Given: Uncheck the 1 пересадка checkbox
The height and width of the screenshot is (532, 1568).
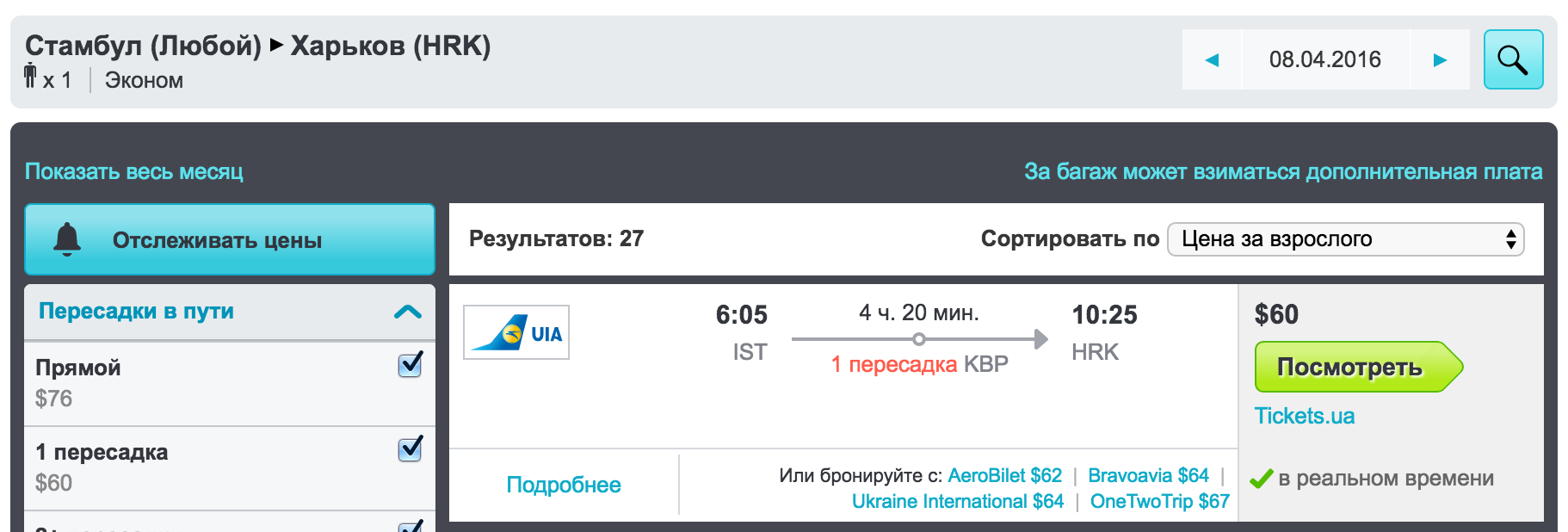Looking at the screenshot, I should pos(411,449).
